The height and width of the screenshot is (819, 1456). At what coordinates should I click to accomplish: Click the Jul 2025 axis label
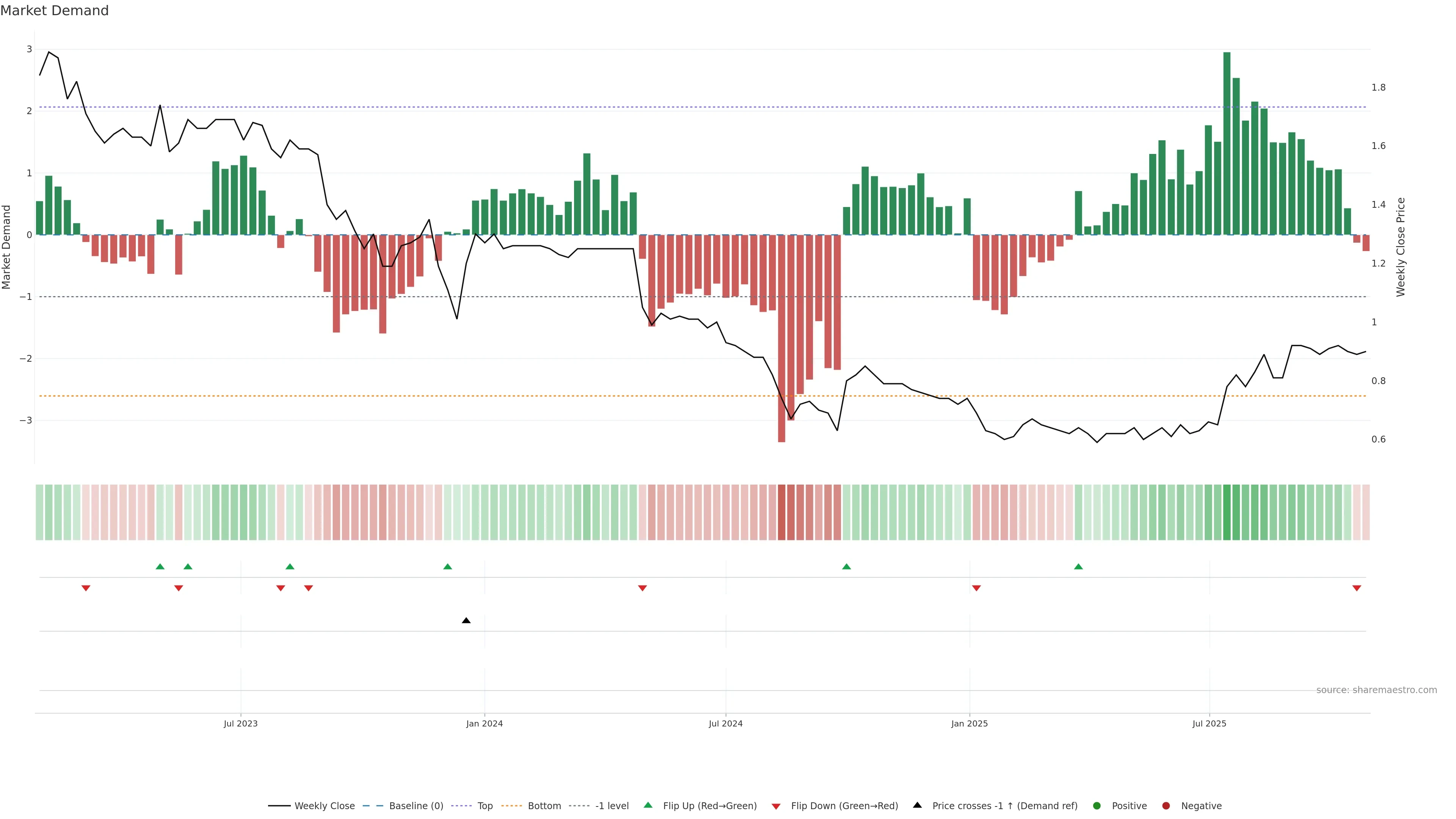click(x=1209, y=723)
